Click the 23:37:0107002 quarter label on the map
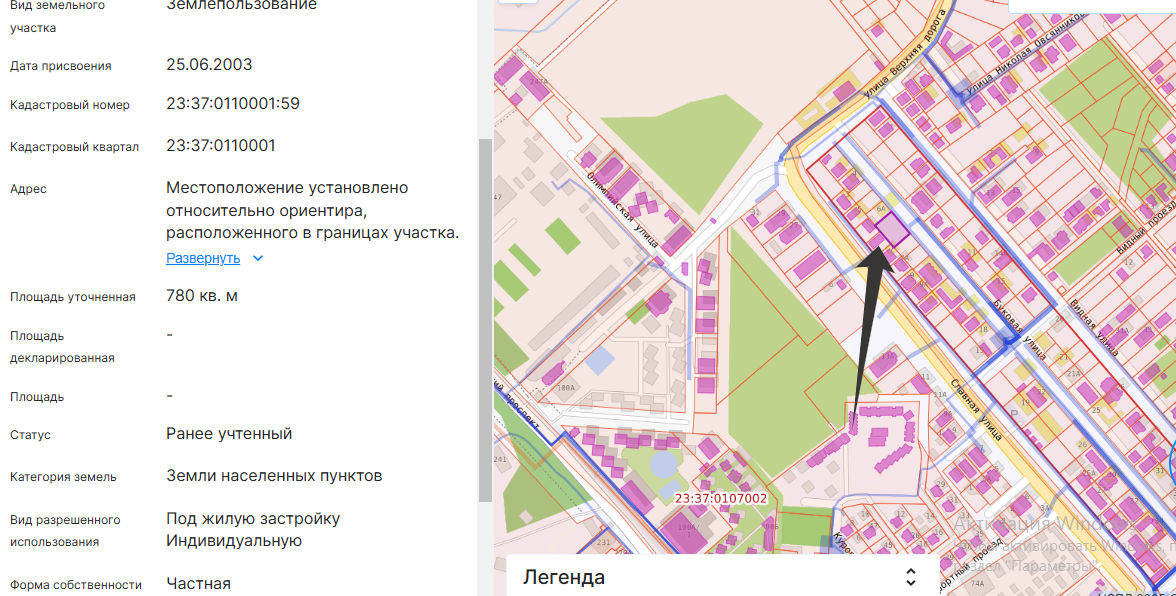The width and height of the screenshot is (1176, 596). point(721,498)
